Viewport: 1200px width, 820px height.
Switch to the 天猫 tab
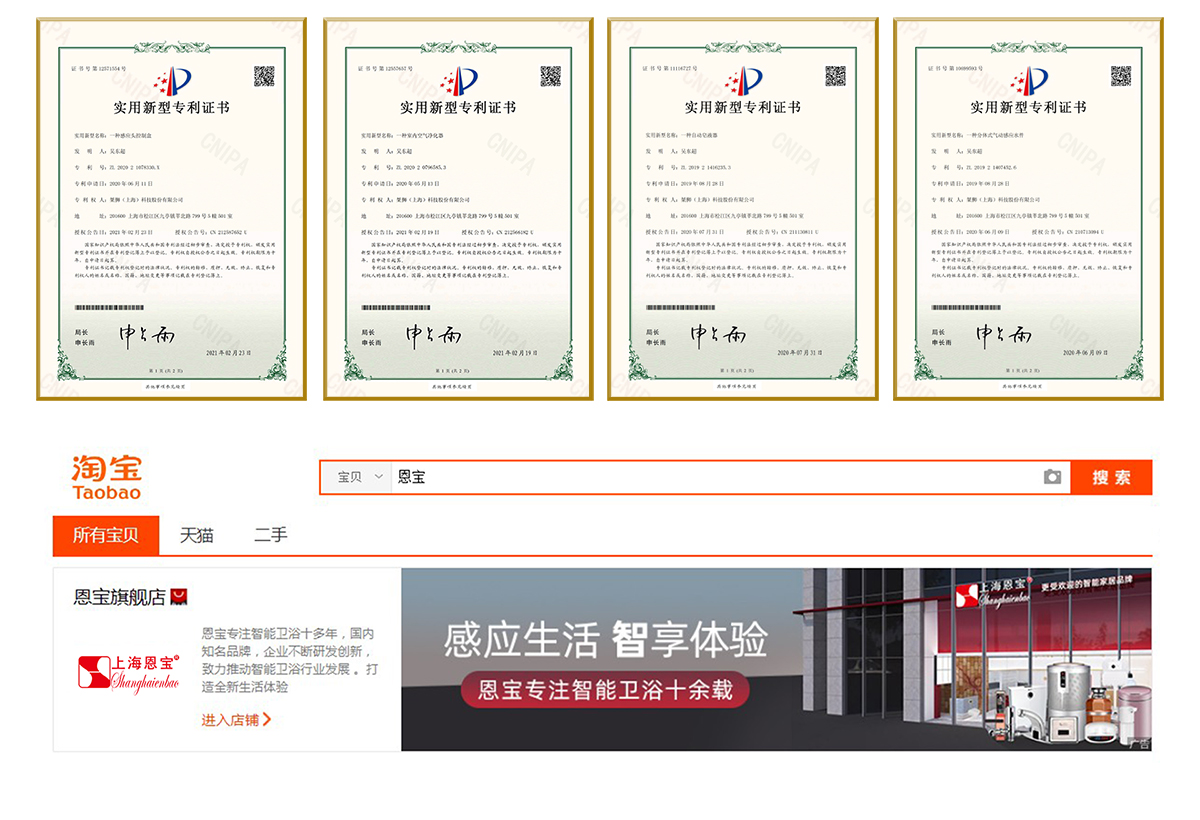click(x=197, y=536)
